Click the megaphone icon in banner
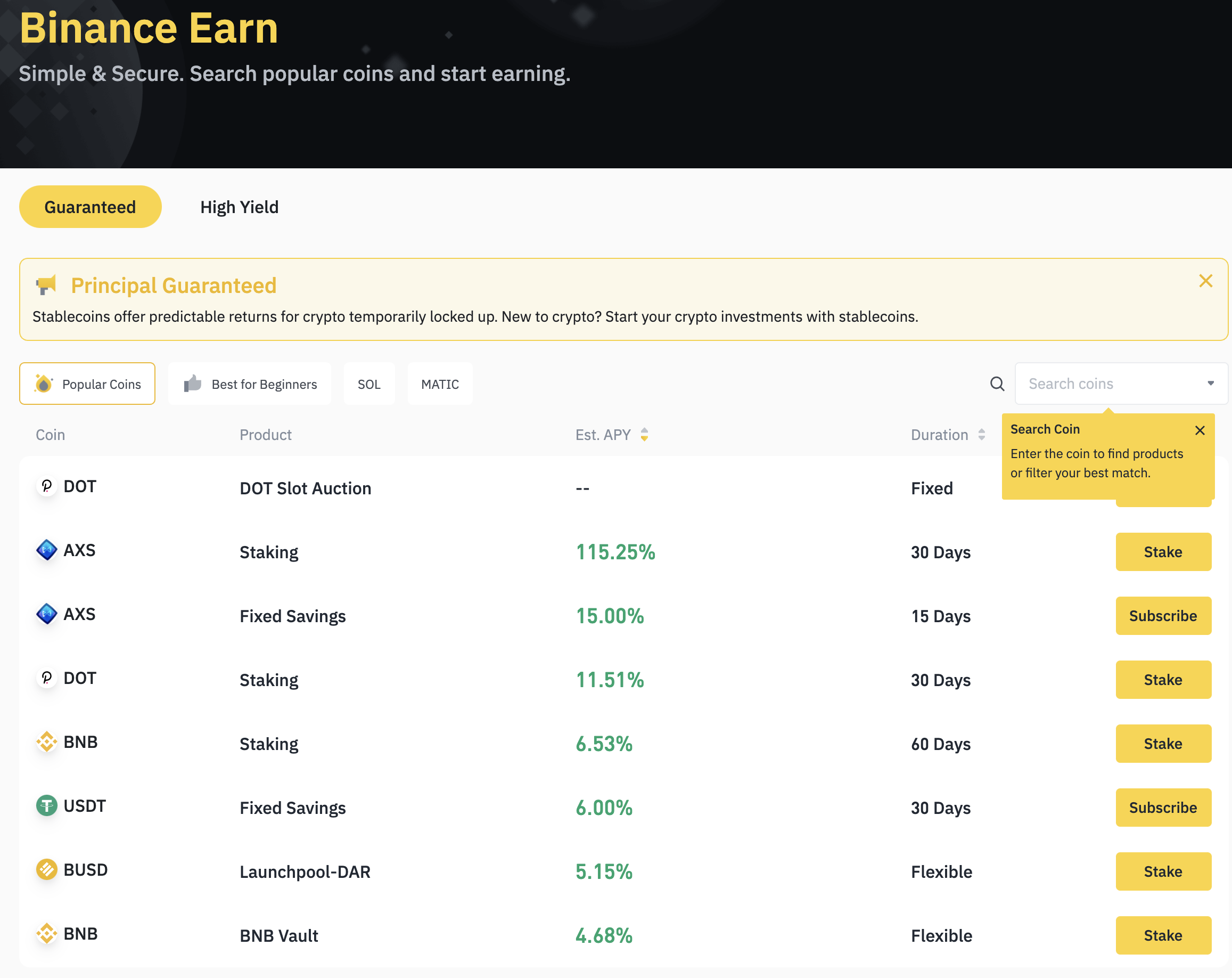Viewport: 1232px width, 978px height. [x=46, y=284]
